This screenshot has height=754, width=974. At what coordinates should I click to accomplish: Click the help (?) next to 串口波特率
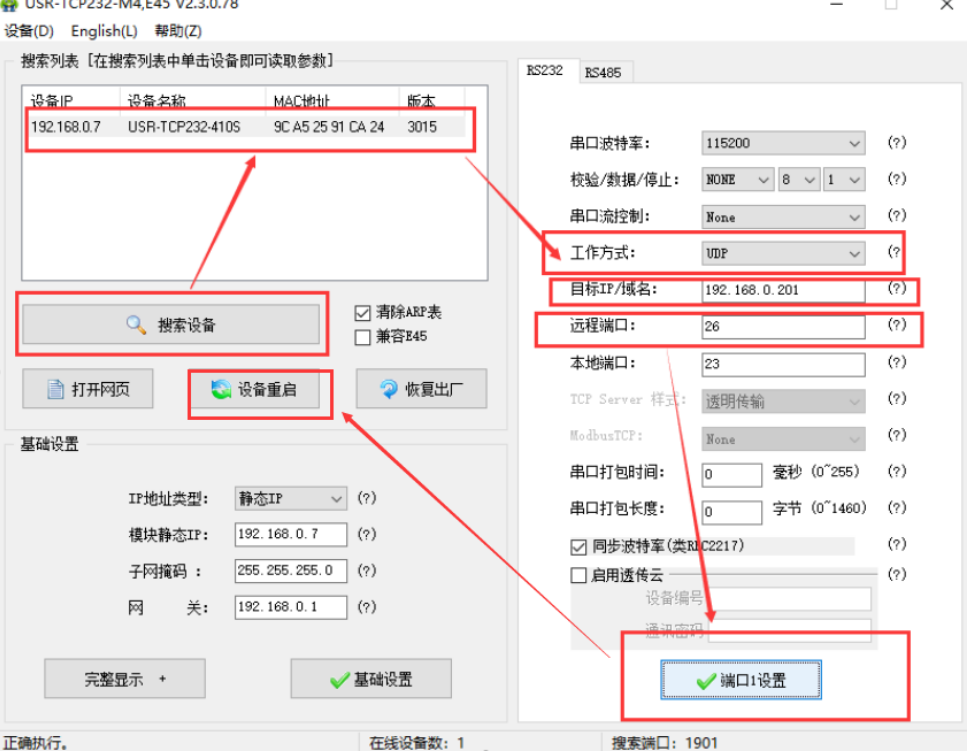[897, 143]
